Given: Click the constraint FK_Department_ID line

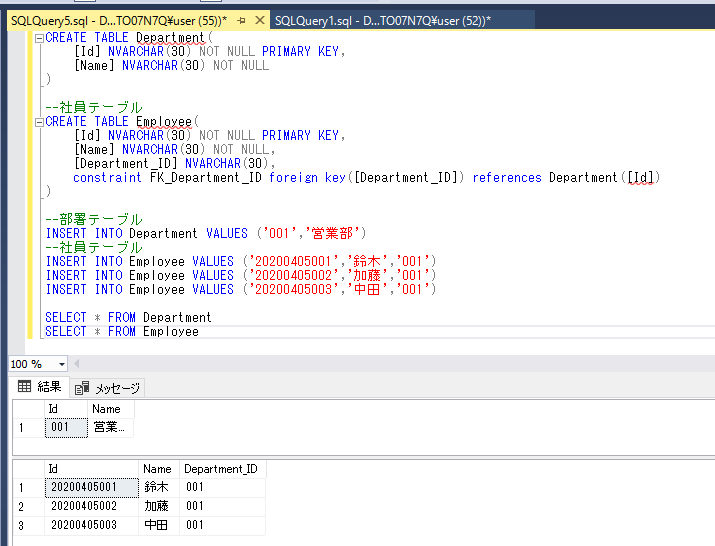Looking at the screenshot, I should click(x=367, y=177).
